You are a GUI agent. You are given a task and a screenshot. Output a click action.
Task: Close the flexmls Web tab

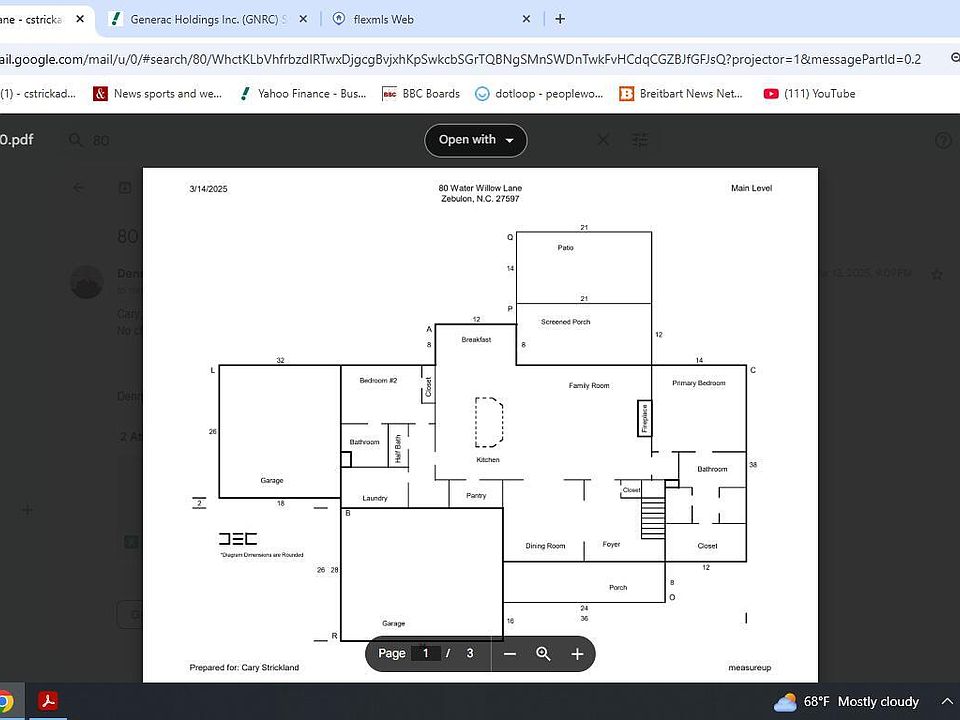click(527, 19)
